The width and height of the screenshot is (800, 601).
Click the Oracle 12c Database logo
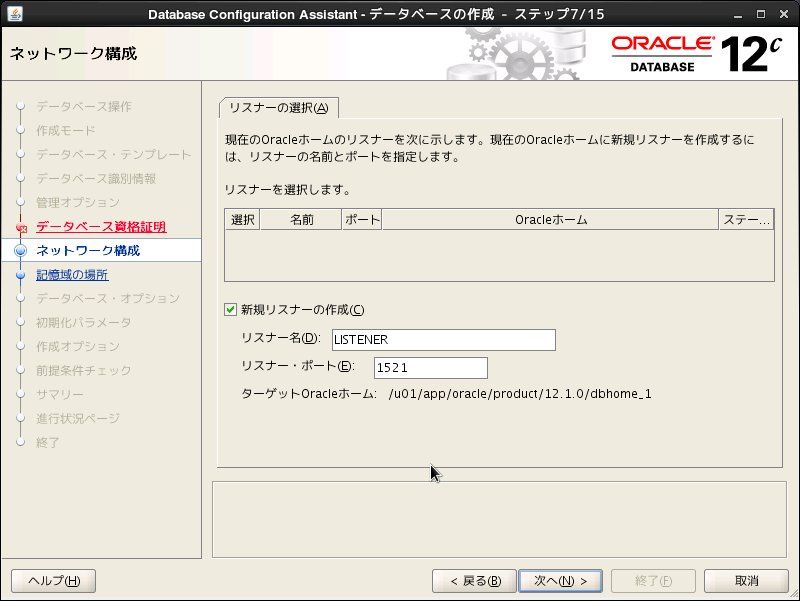[x=696, y=54]
